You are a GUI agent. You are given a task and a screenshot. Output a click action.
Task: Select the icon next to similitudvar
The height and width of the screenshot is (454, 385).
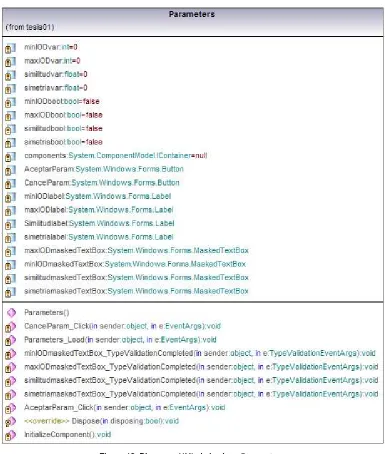[x=10, y=75]
